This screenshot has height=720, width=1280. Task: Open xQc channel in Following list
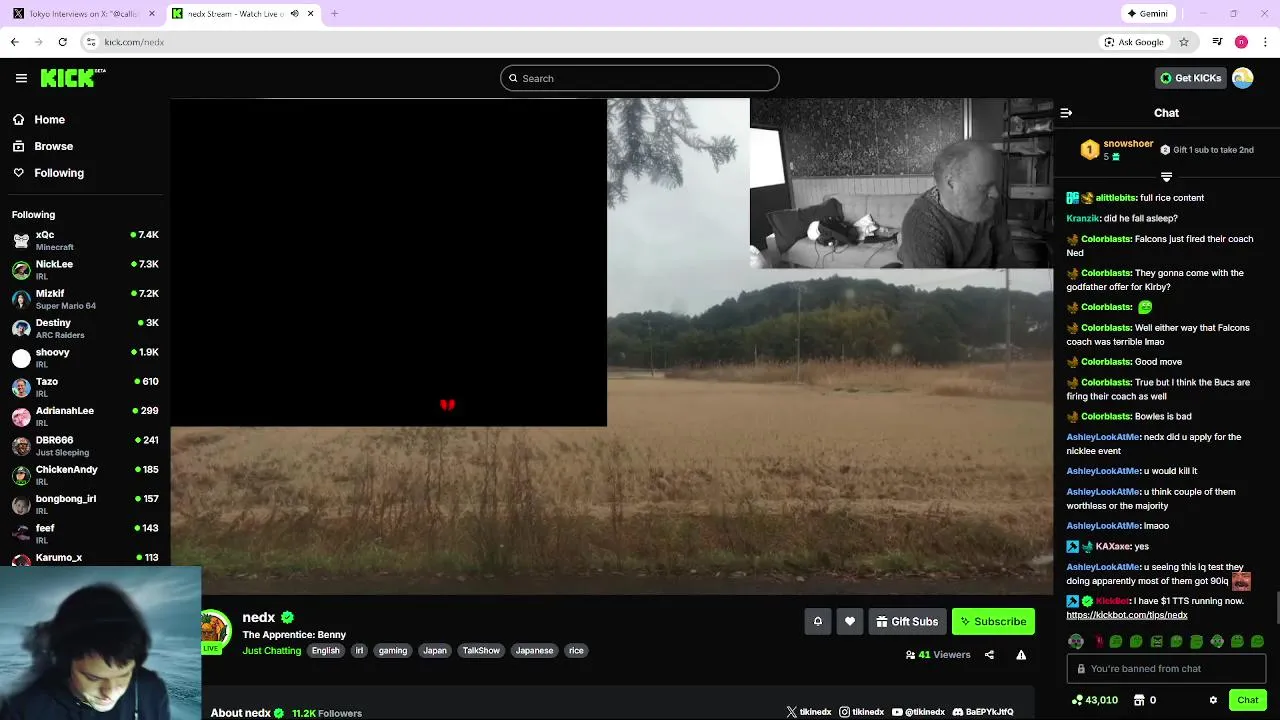(86, 240)
